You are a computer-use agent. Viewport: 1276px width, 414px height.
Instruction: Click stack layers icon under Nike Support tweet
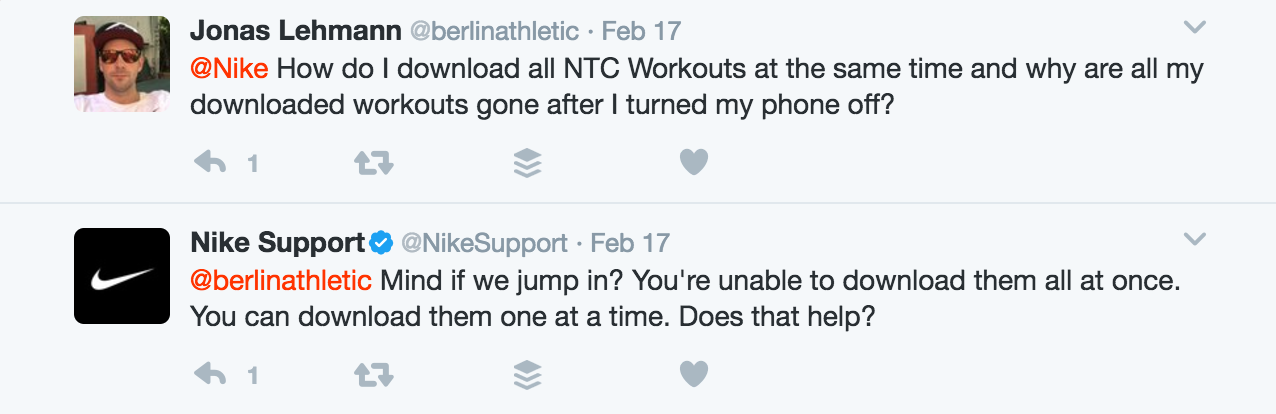tap(527, 375)
